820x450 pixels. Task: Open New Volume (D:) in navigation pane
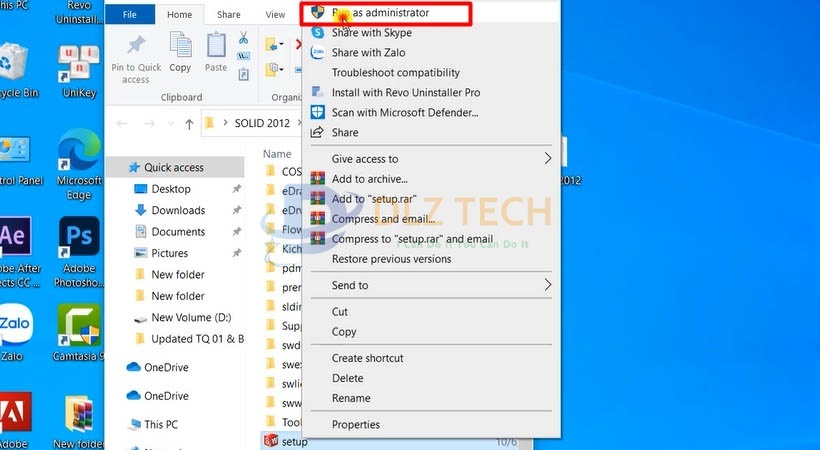click(x=191, y=318)
